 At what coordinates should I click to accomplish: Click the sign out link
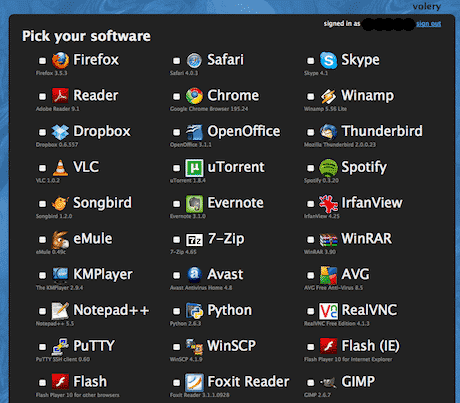(x=428, y=24)
